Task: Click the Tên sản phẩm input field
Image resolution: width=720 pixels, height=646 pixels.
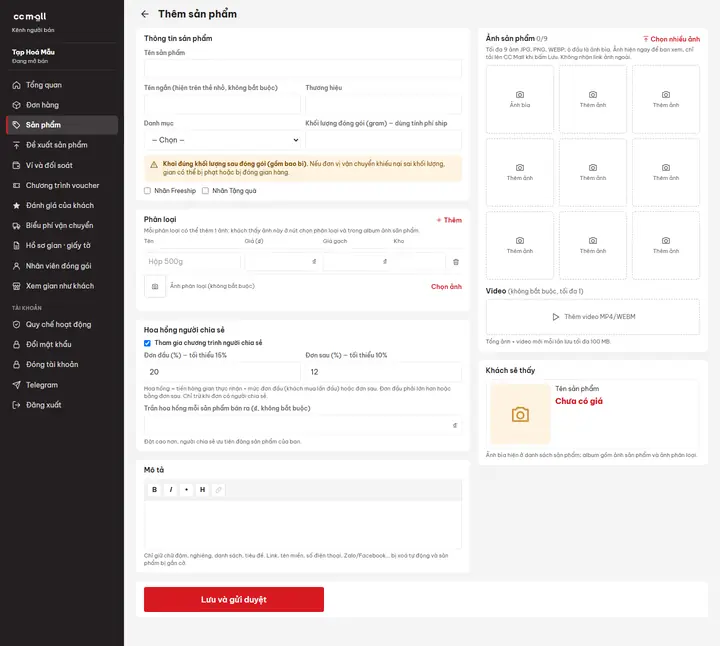Action: tap(303, 69)
